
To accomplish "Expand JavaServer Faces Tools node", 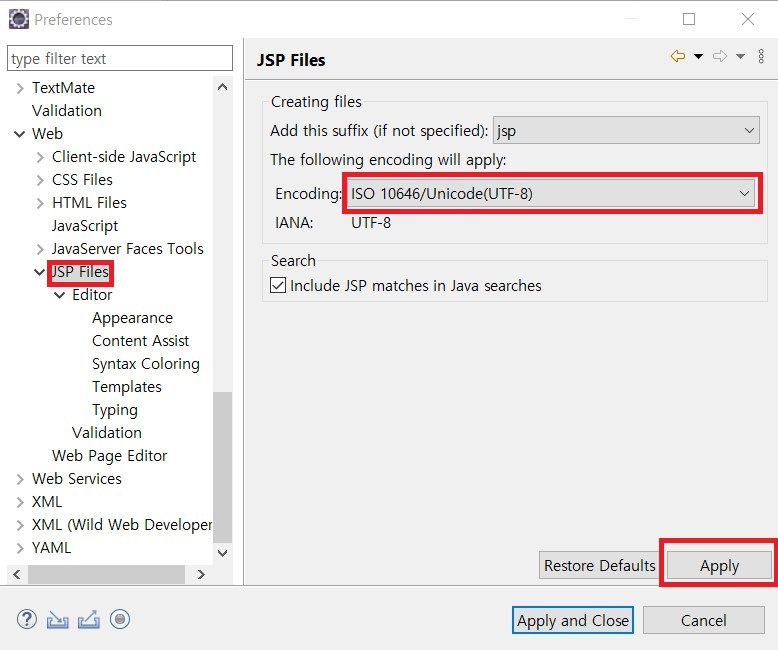I will click(40, 249).
